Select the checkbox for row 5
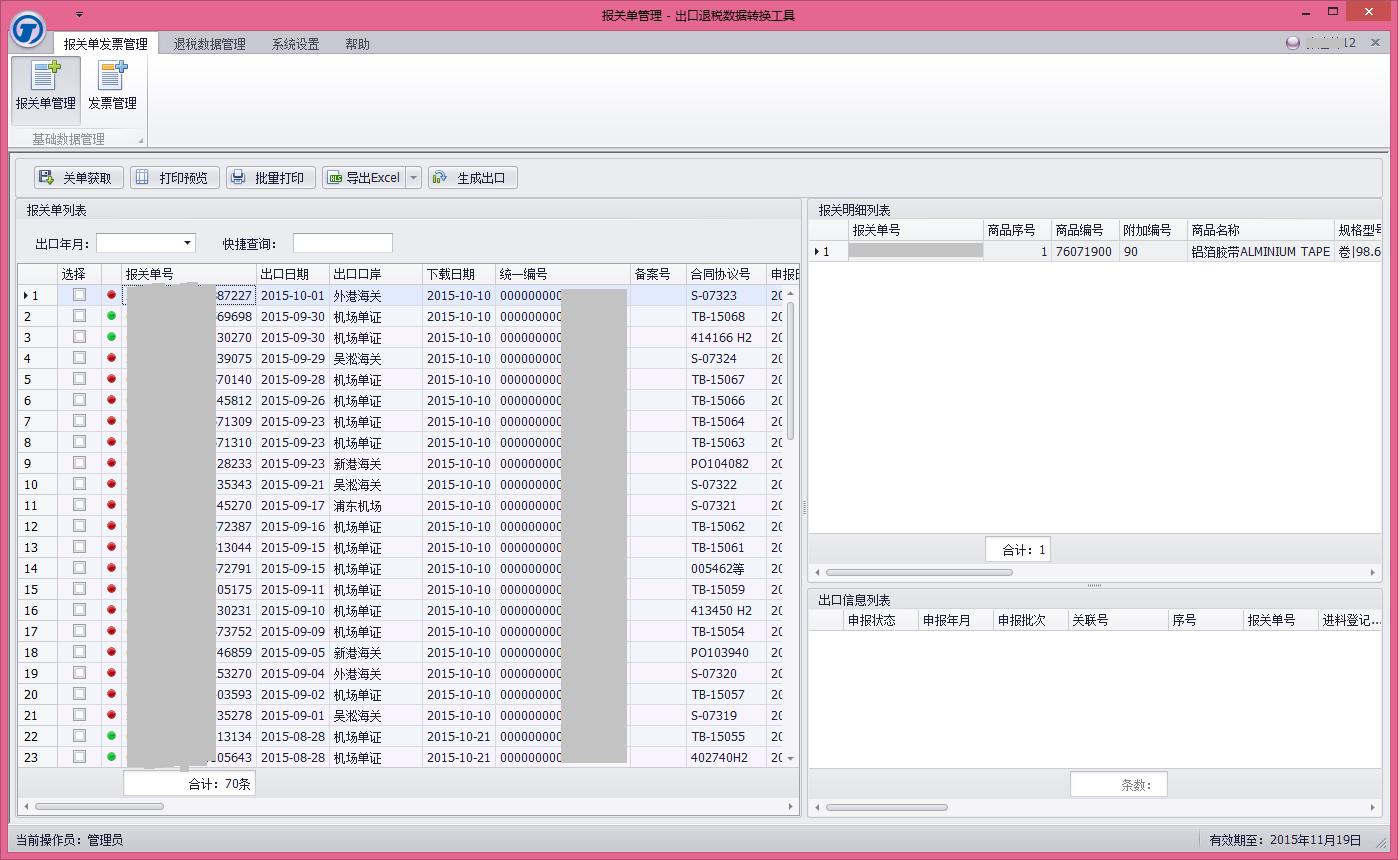The image size is (1398, 860). 79,379
